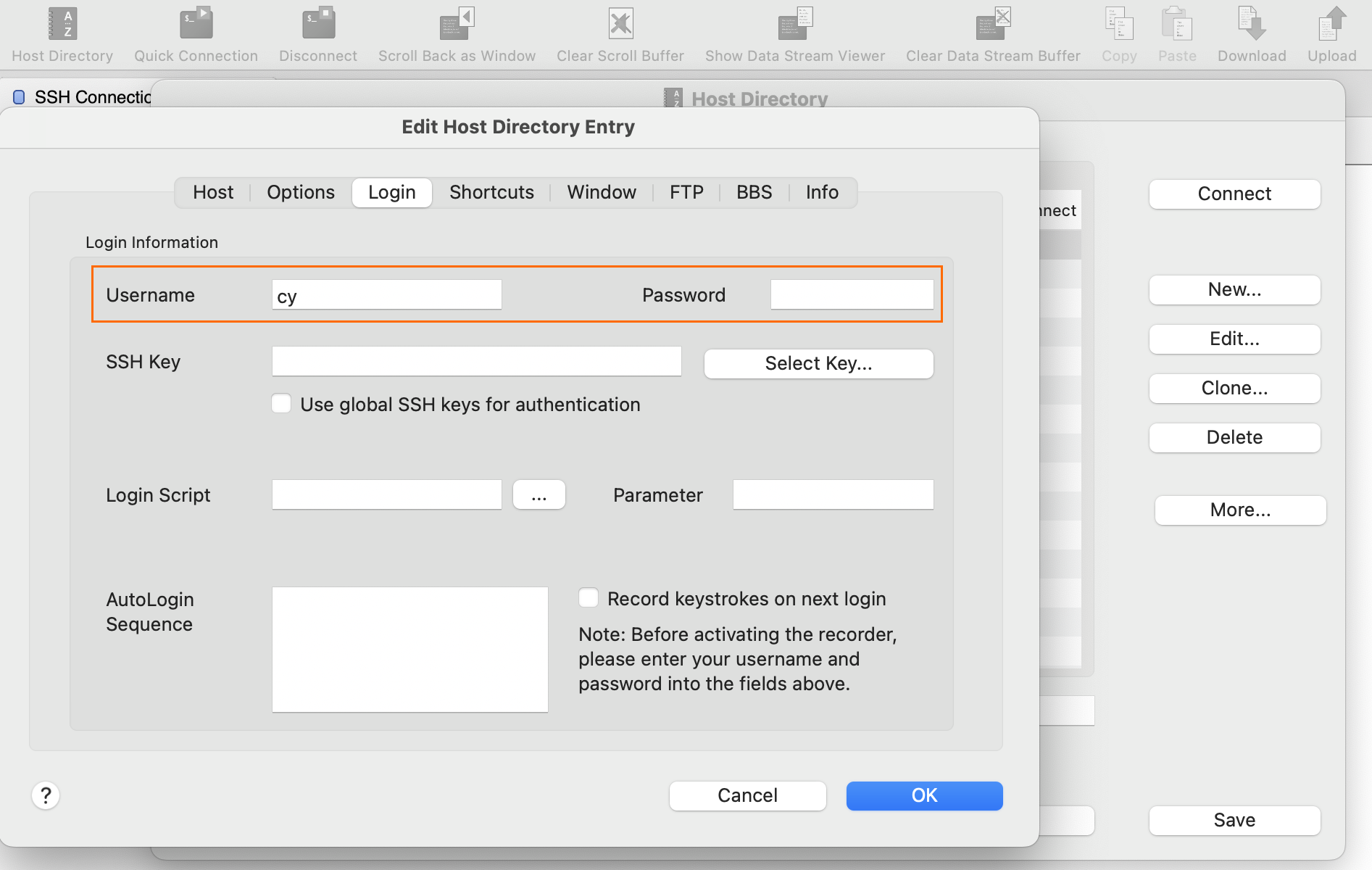
Task: Click the Login Script text field
Action: 387,494
